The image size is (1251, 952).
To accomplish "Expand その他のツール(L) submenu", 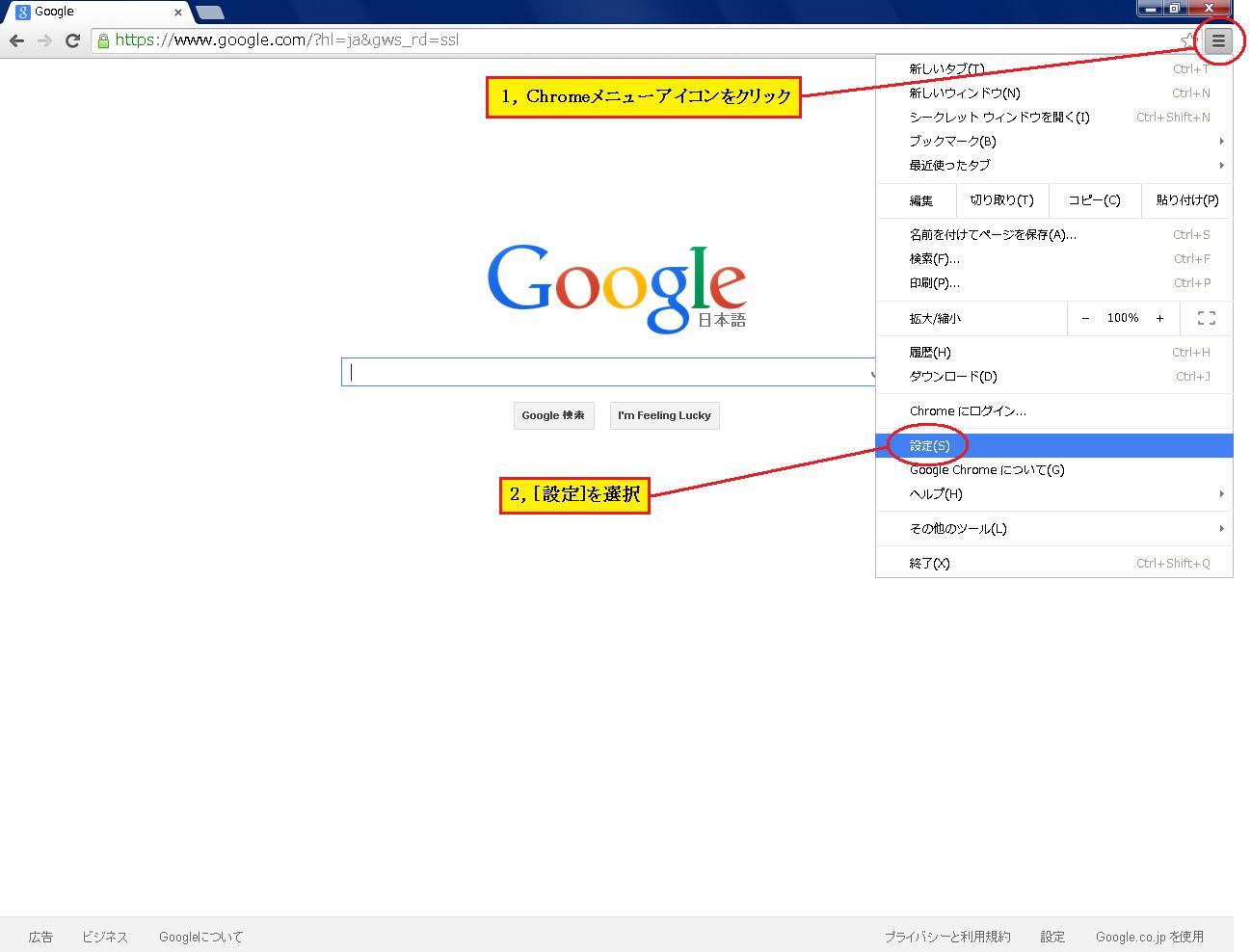I will (x=1054, y=529).
